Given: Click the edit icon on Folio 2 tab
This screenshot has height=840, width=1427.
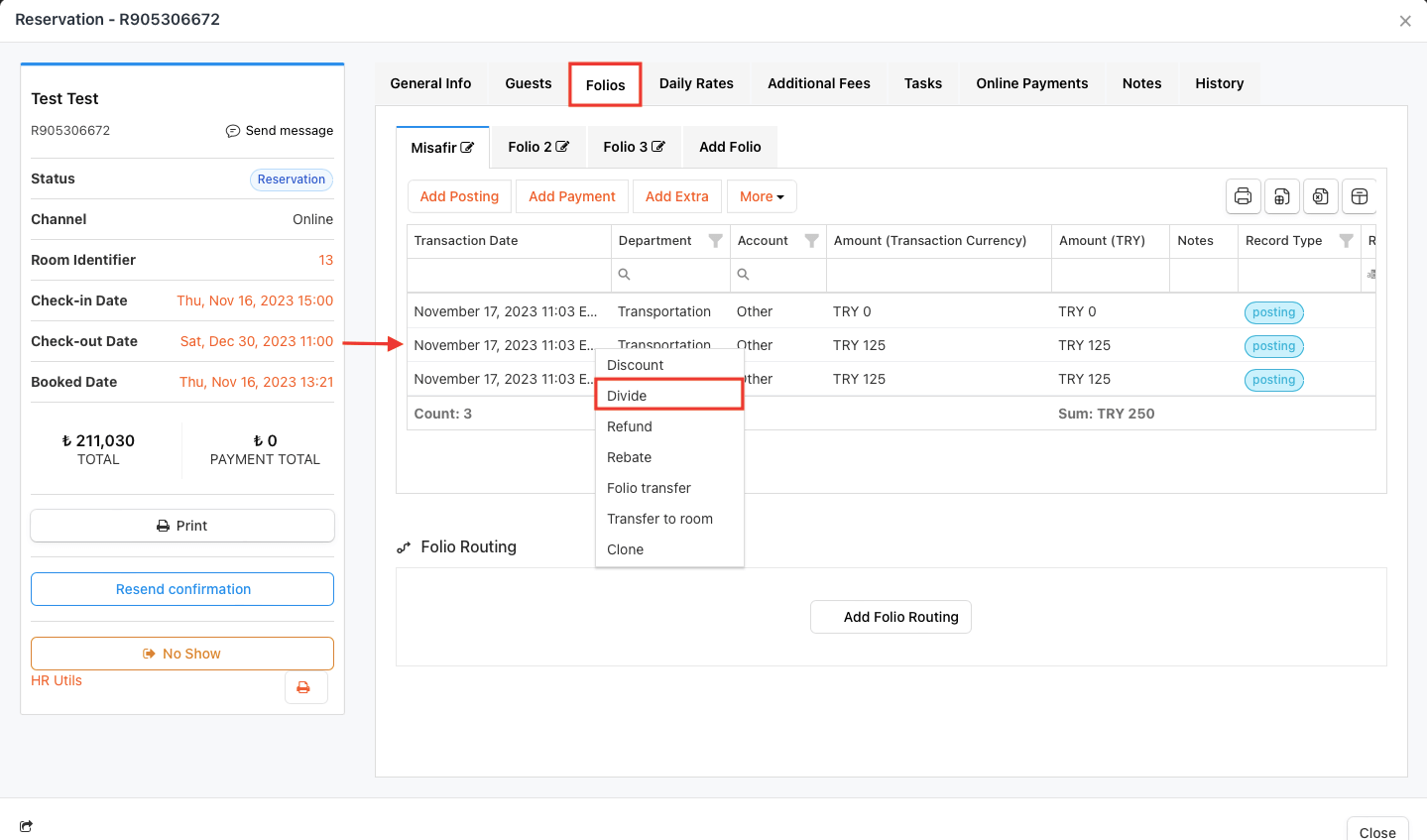Looking at the screenshot, I should coord(562,147).
